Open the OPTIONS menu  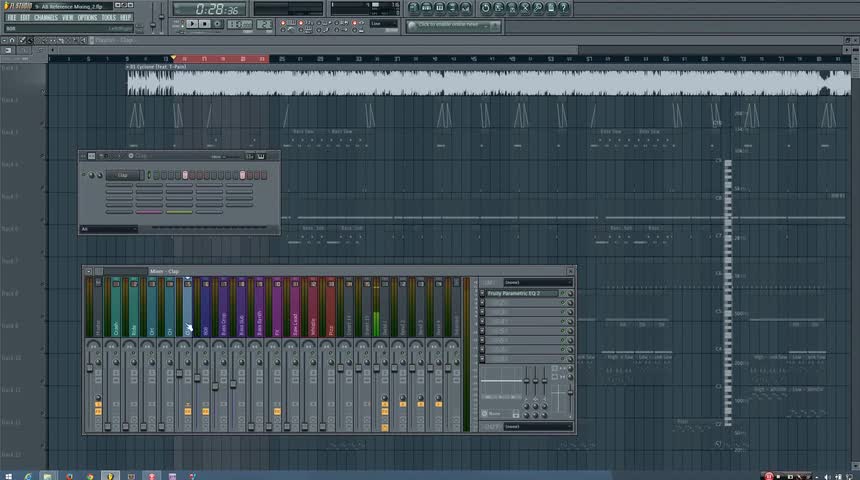(87, 17)
